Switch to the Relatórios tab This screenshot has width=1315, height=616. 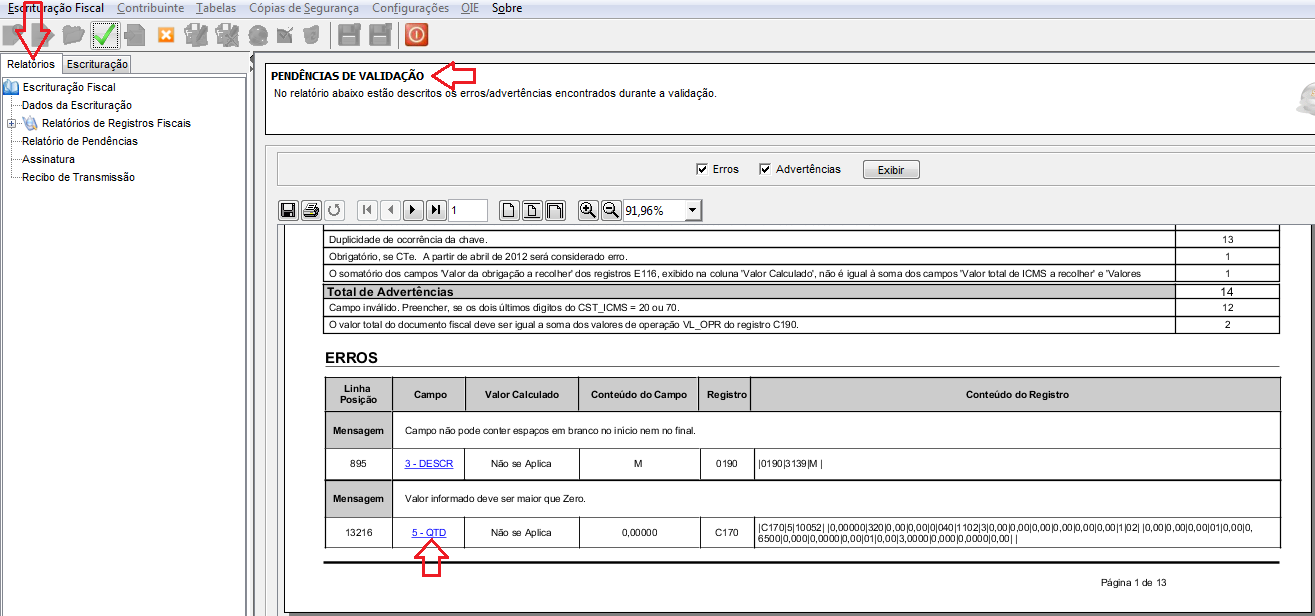(31, 64)
